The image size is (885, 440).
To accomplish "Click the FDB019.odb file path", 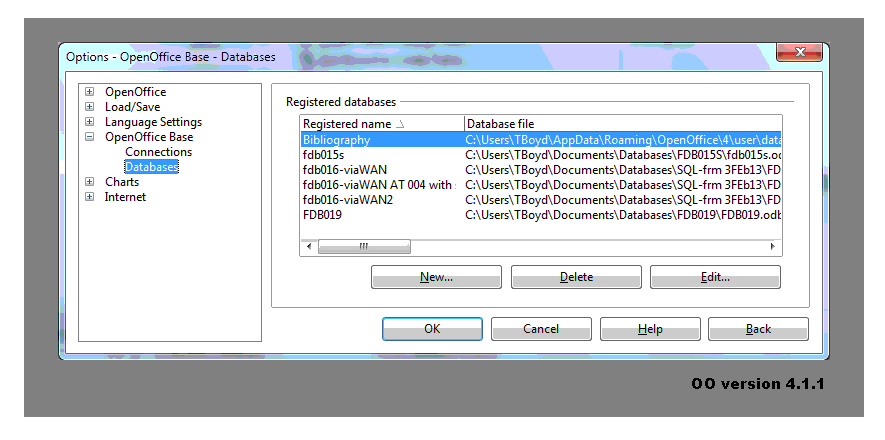I will (x=623, y=215).
